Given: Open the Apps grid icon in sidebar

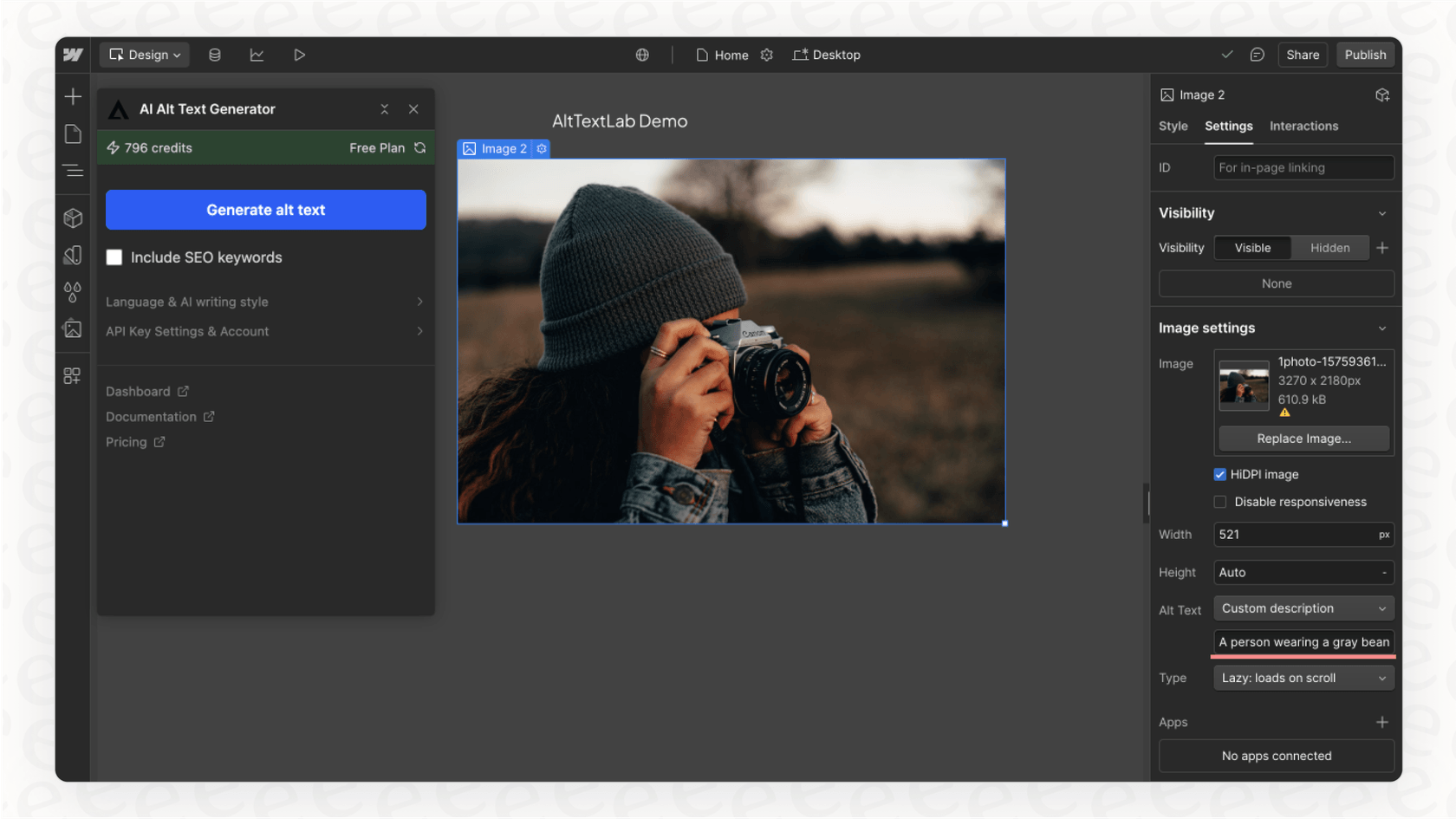Looking at the screenshot, I should [x=73, y=376].
